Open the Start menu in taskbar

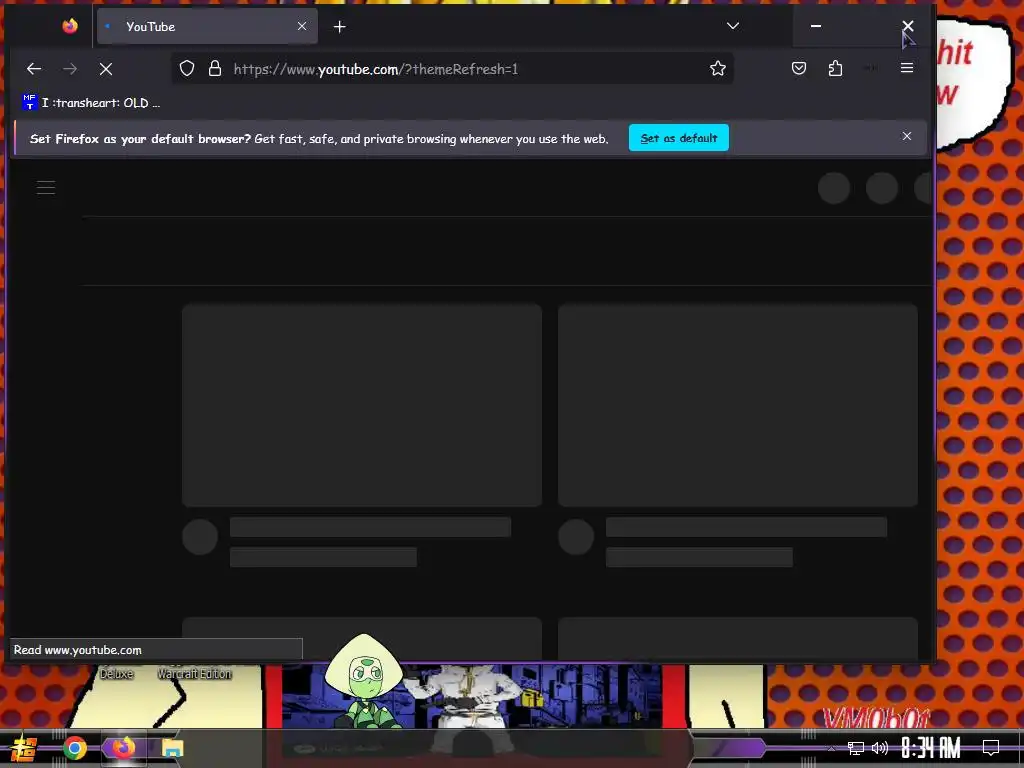tap(24, 748)
